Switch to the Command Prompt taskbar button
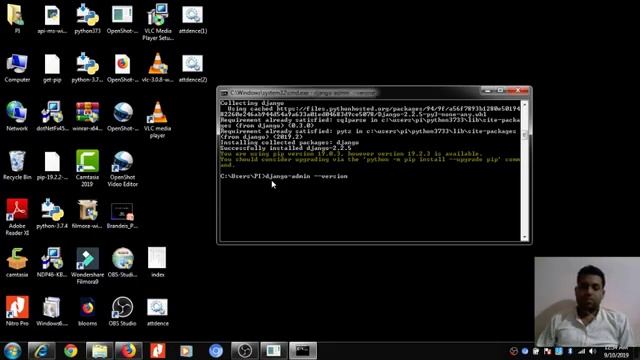The height and width of the screenshot is (360, 640). 303,351
